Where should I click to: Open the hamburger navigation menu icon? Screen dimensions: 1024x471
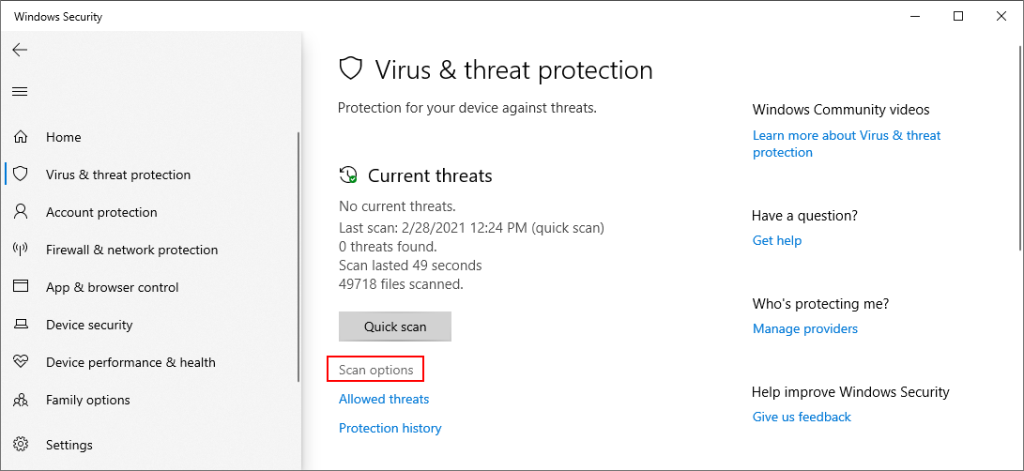[20, 91]
